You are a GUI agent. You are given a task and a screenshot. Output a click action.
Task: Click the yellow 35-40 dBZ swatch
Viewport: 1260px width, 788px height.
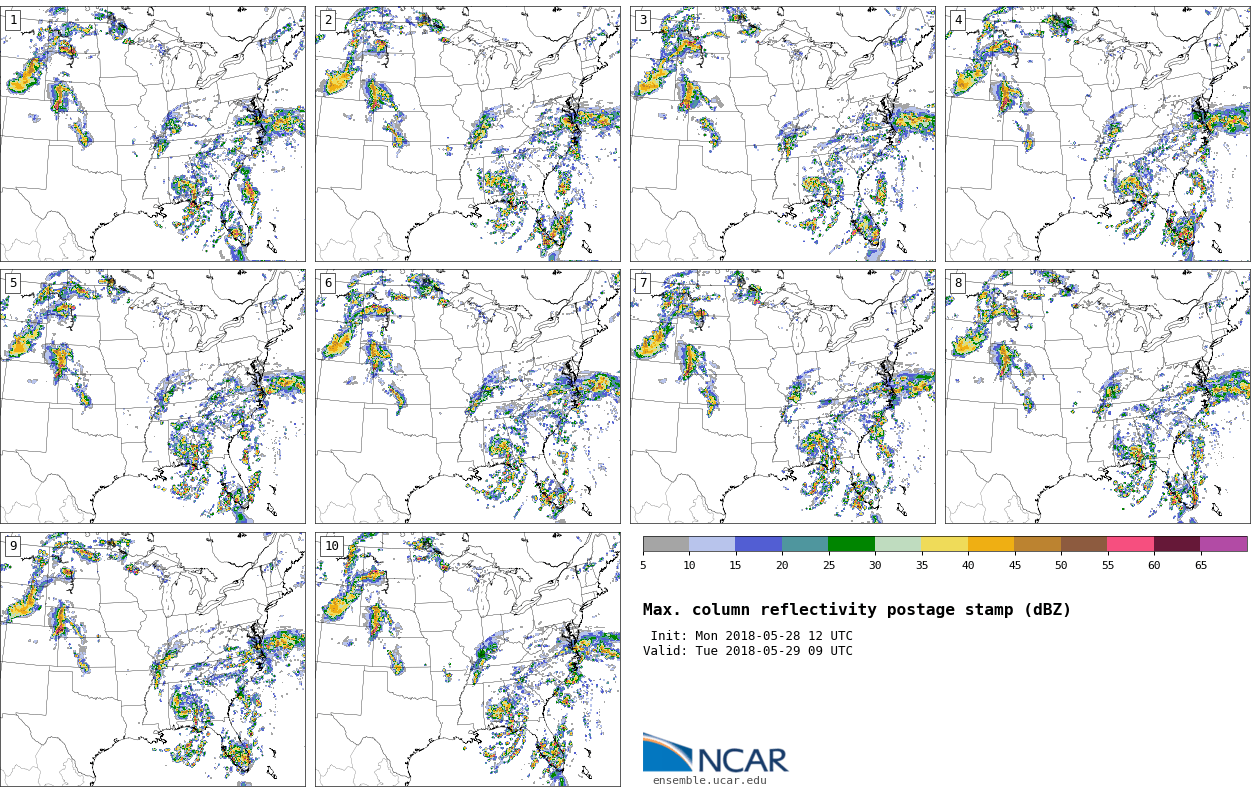[x=944, y=544]
